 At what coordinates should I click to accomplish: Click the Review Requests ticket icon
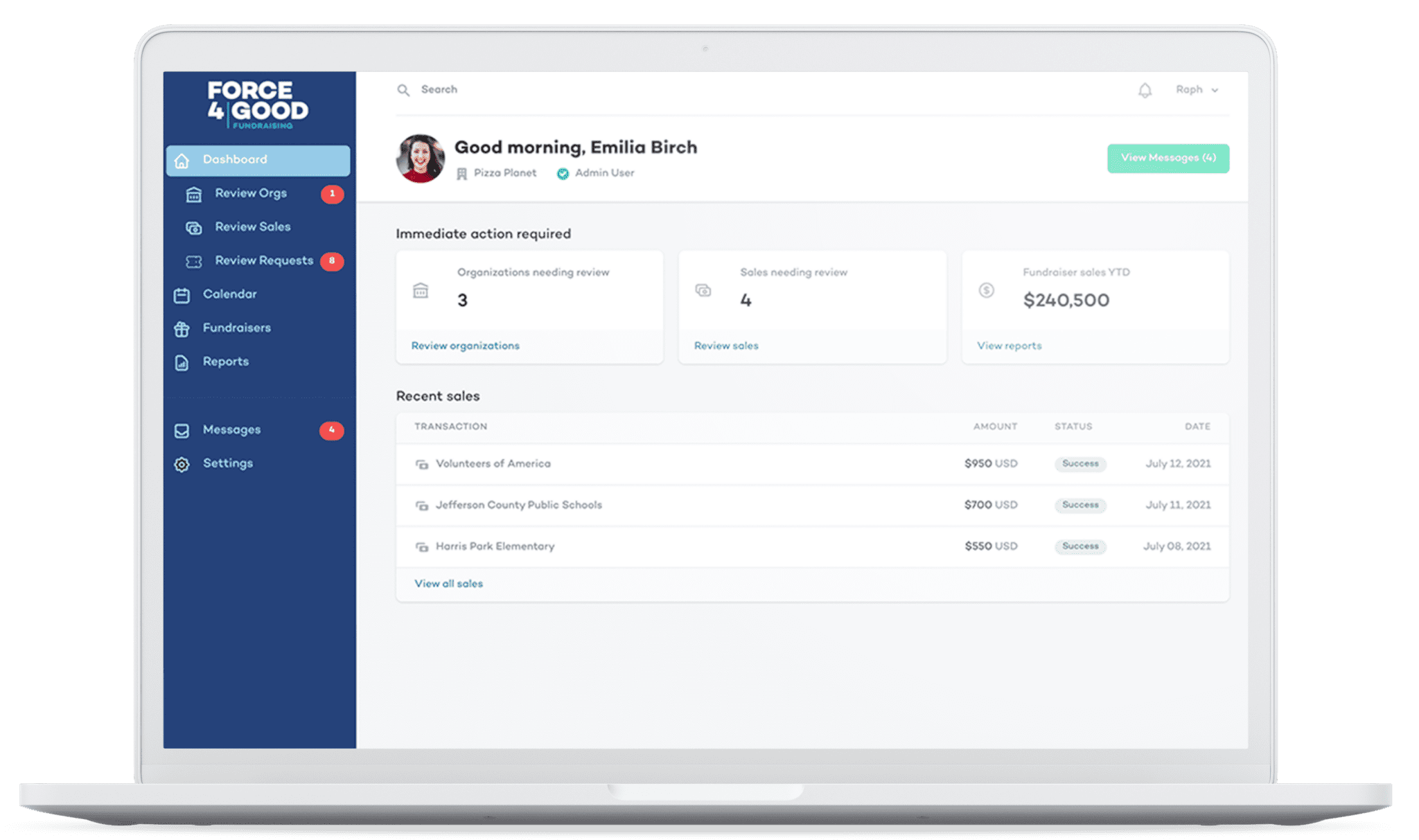pos(194,262)
